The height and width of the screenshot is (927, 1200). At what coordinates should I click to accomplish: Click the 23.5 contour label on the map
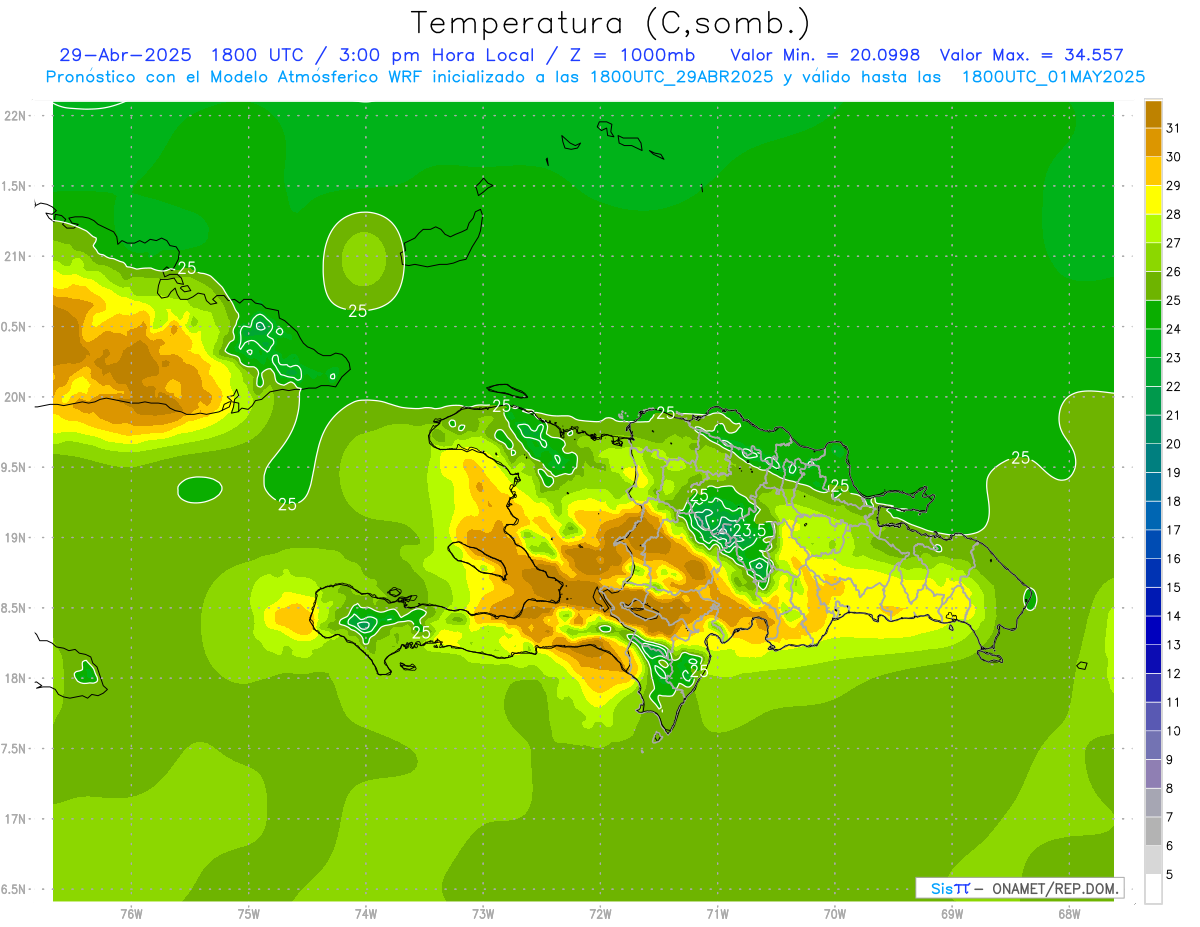tap(750, 530)
